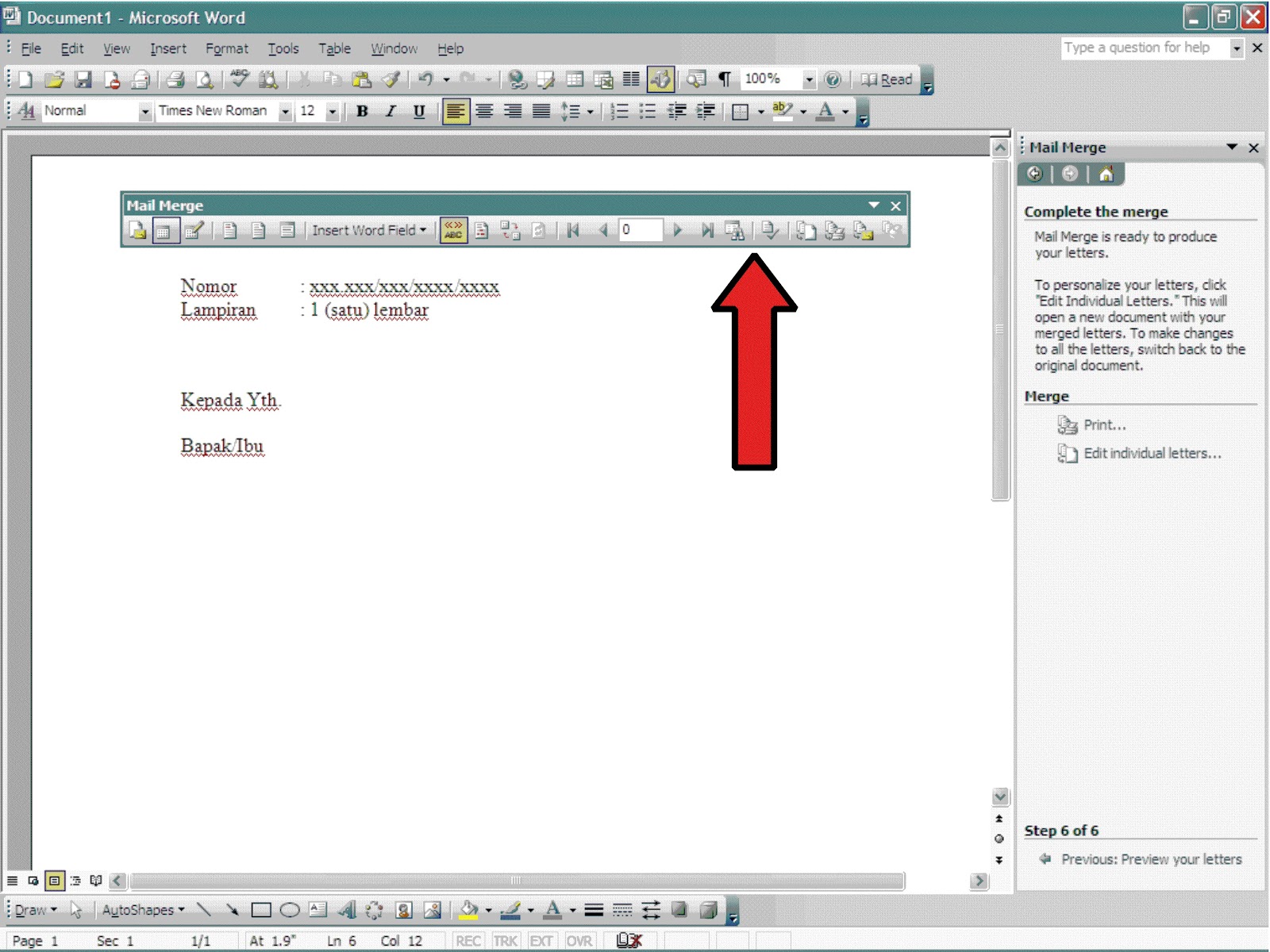Click the Print icon in Standard toolbar
Viewport: 1270px width, 952px height.
click(175, 79)
